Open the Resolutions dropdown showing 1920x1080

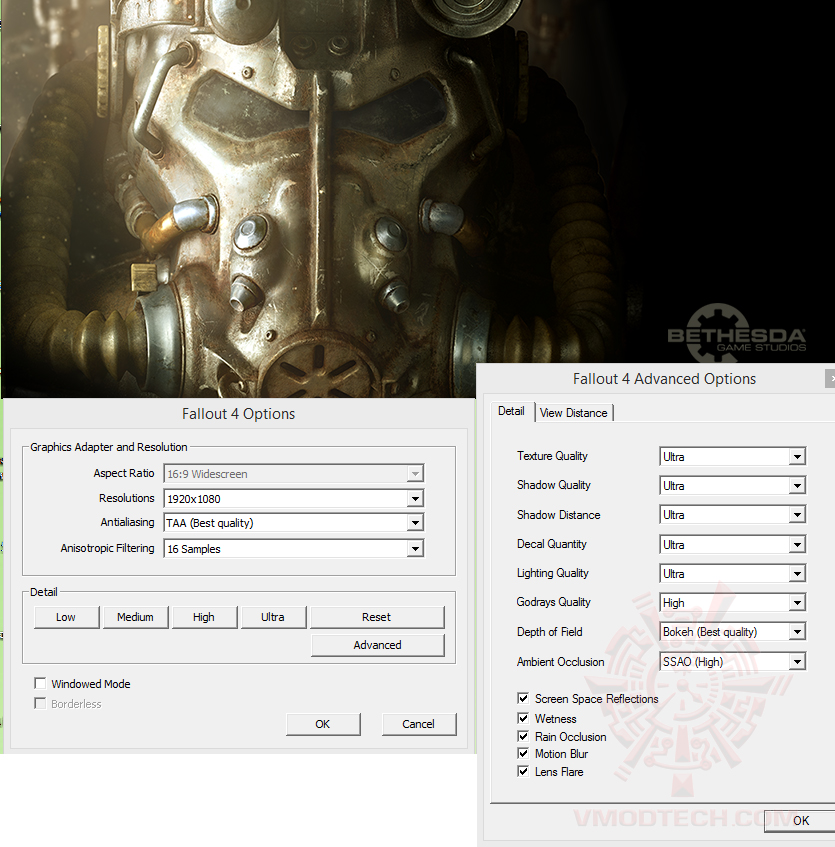click(293, 498)
